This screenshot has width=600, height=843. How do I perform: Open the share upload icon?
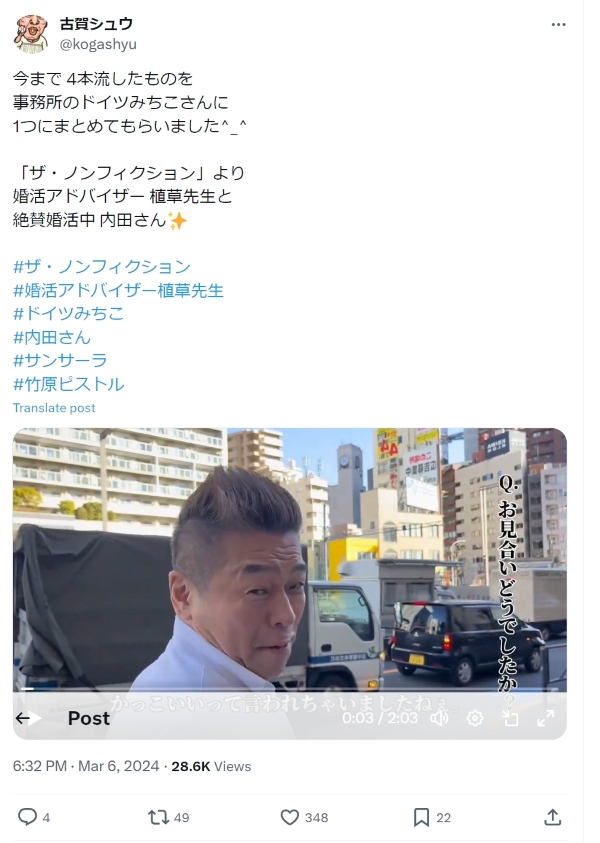click(x=553, y=817)
